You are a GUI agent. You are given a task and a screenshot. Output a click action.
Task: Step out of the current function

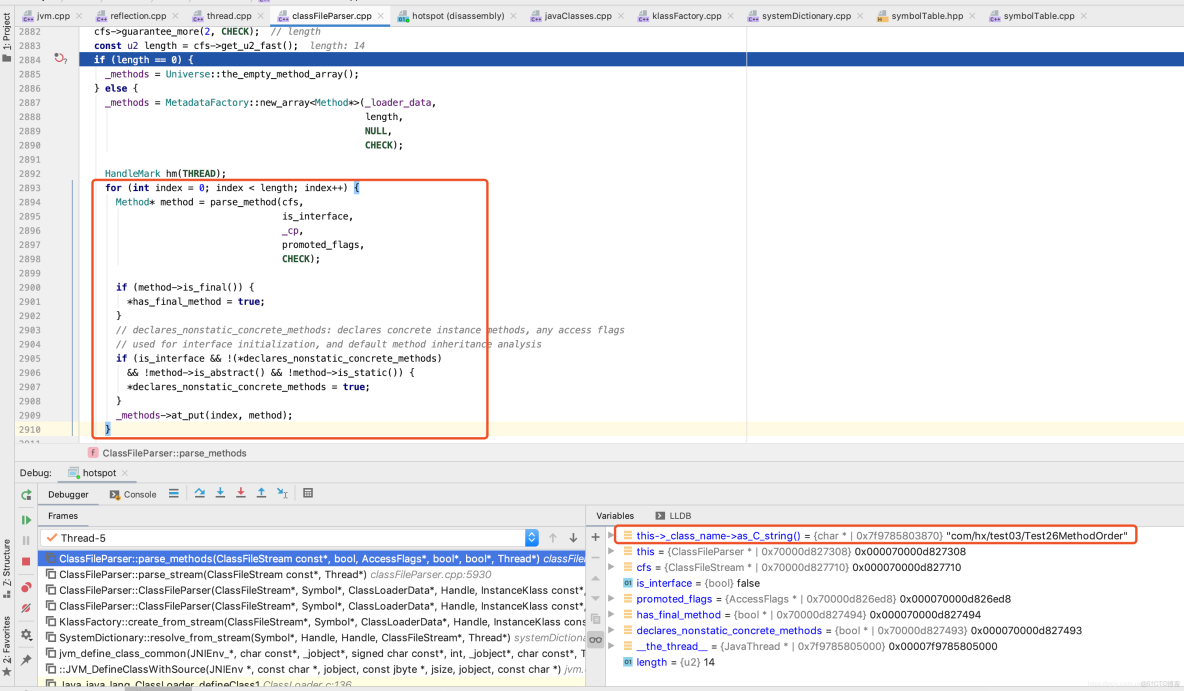(x=262, y=493)
